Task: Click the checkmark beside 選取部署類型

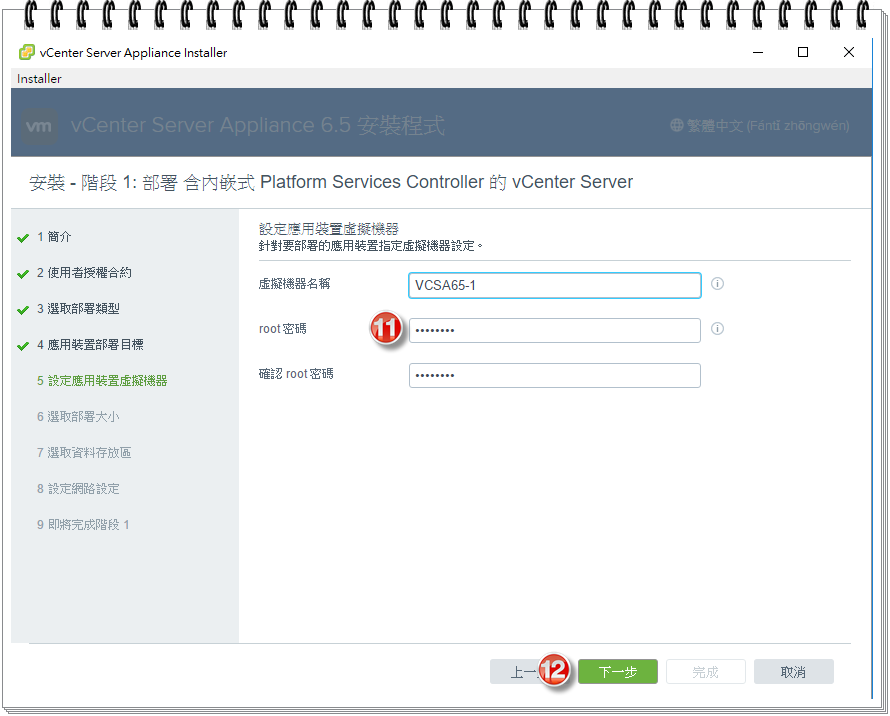Action: 23,310
